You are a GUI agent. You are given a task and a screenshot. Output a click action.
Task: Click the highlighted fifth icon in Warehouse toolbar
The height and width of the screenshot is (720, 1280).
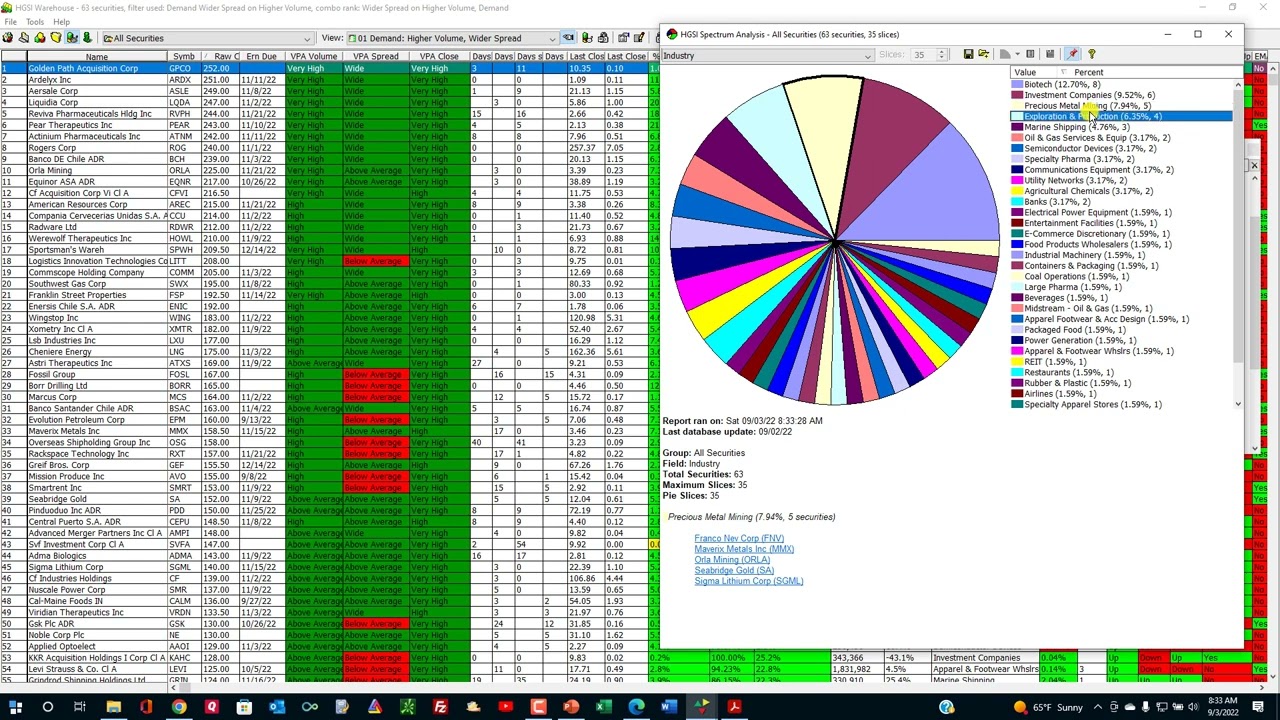(x=72, y=38)
